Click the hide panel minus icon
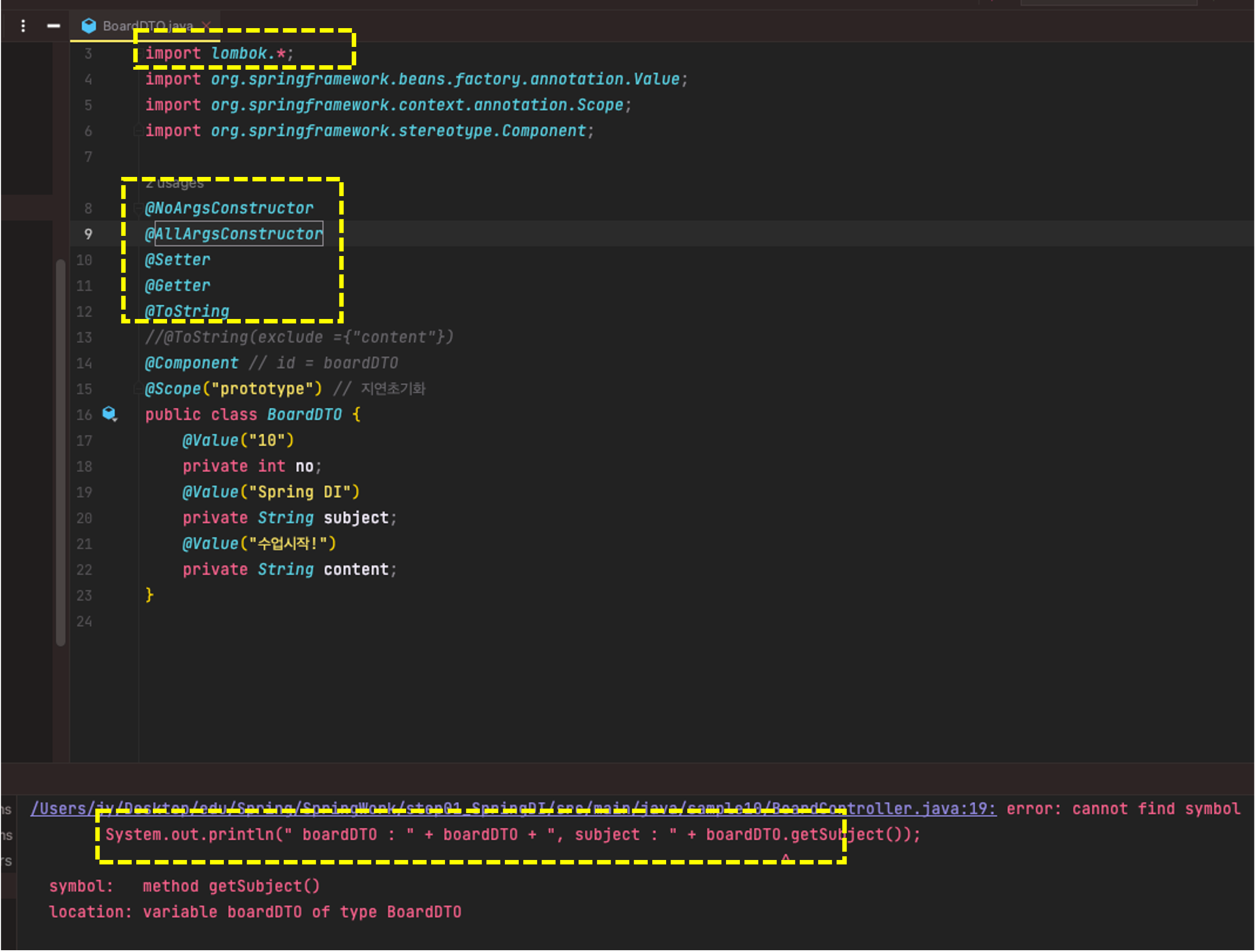Screen dimensions: 1255x952 tap(53, 25)
